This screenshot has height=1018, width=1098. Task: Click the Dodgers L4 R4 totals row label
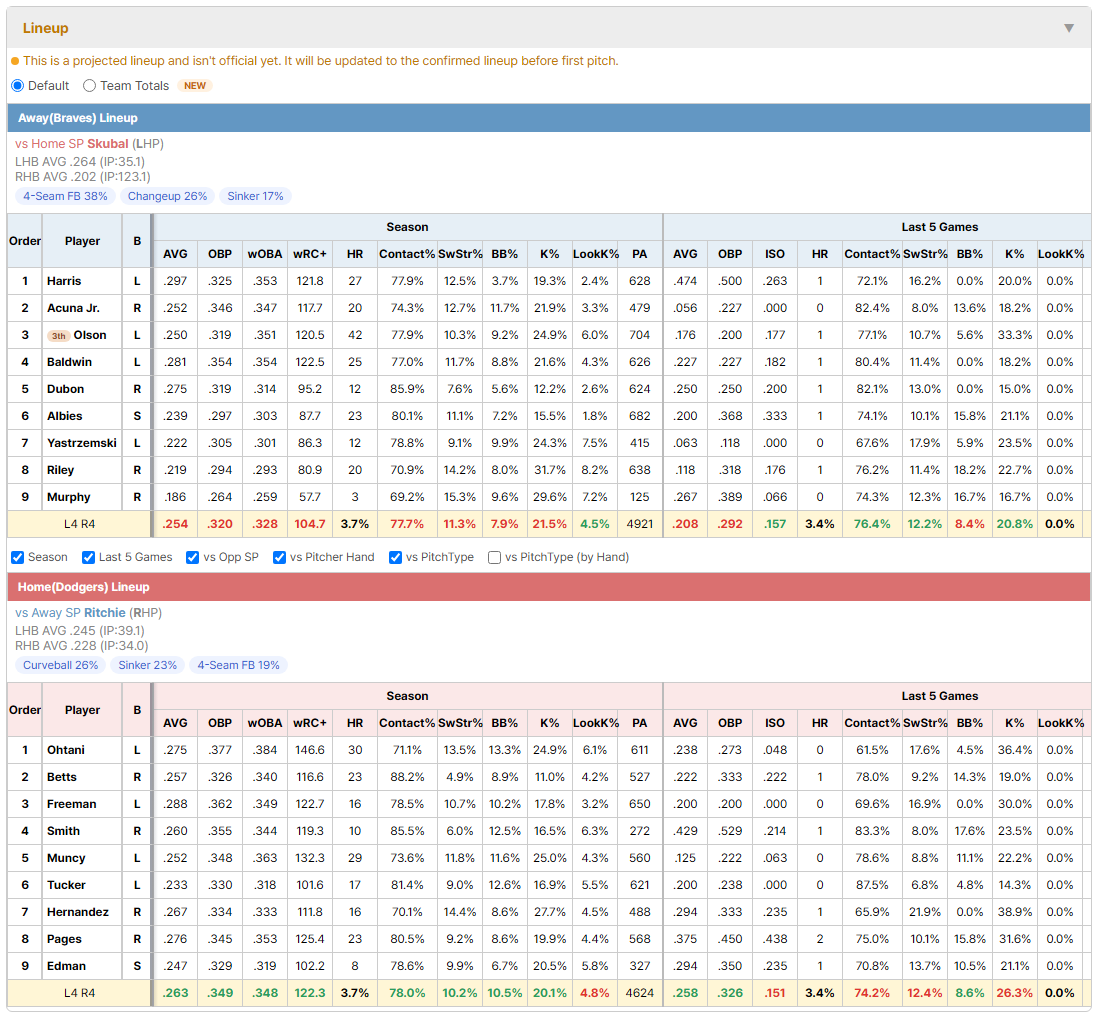point(79,993)
